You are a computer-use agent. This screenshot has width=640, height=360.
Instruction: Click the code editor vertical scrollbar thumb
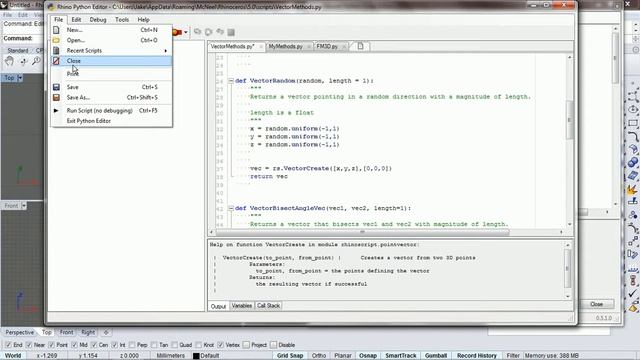[569, 120]
